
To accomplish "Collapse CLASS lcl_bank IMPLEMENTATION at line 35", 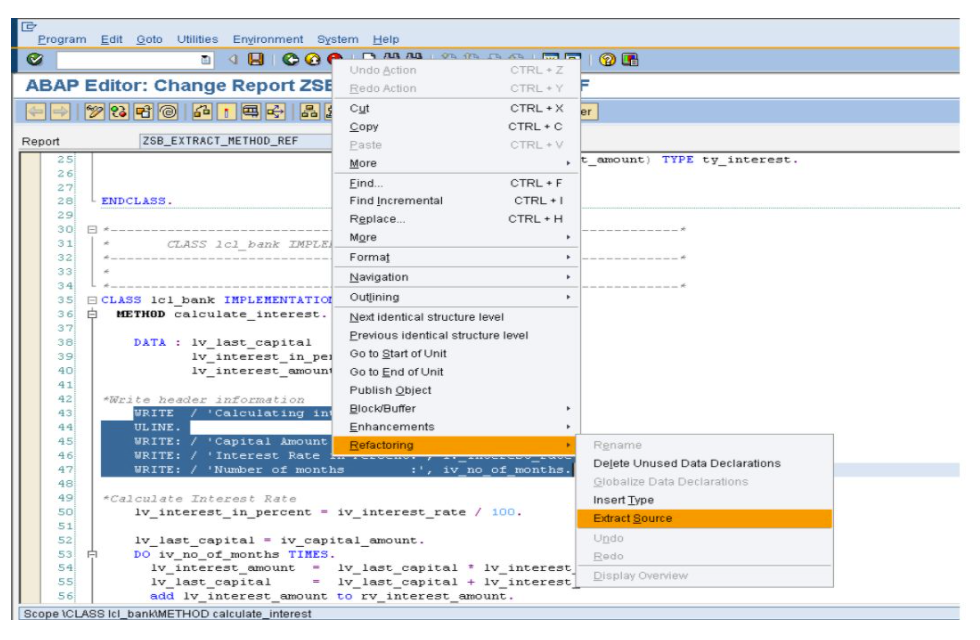I will [x=92, y=300].
